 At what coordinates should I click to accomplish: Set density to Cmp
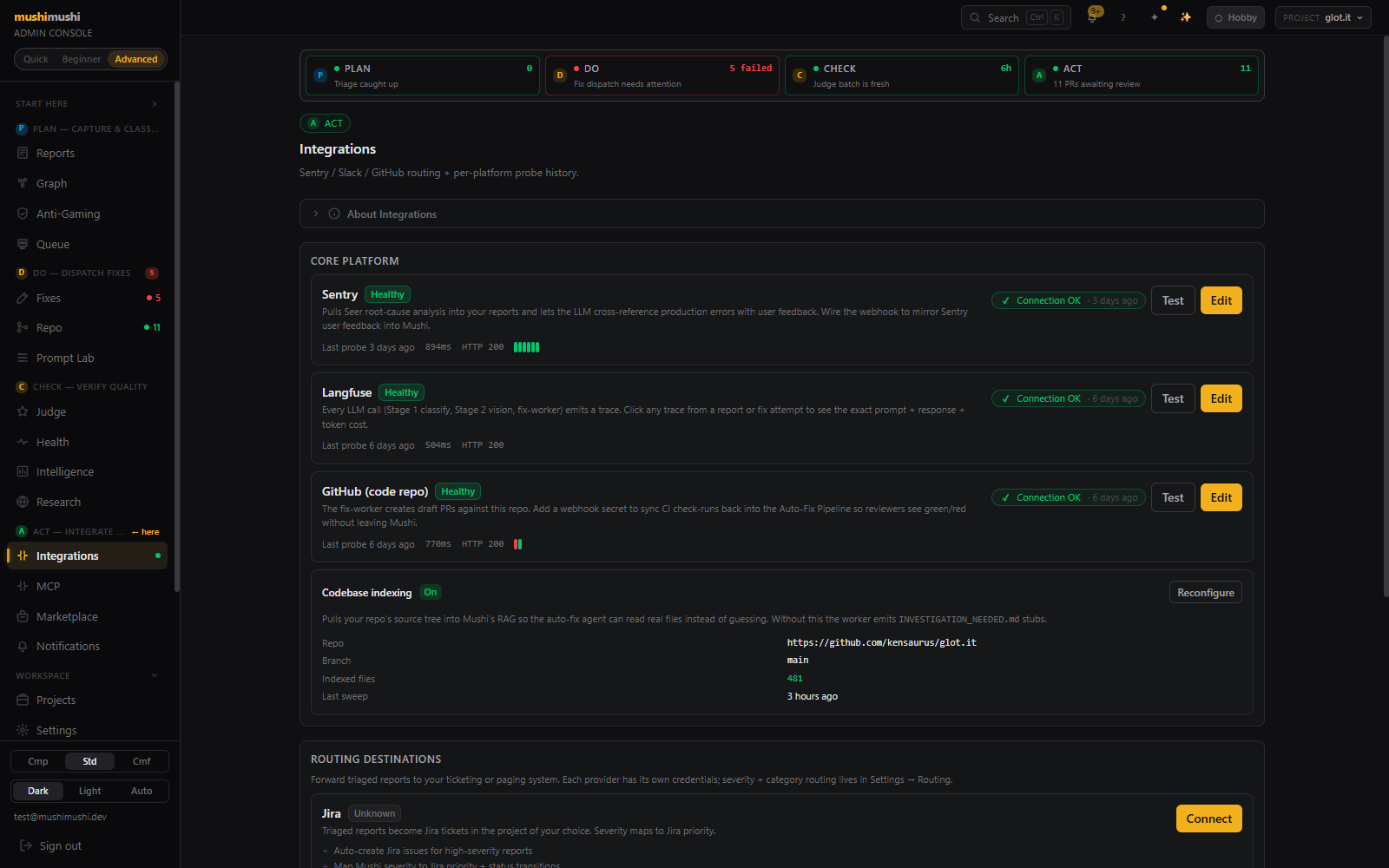tap(38, 761)
